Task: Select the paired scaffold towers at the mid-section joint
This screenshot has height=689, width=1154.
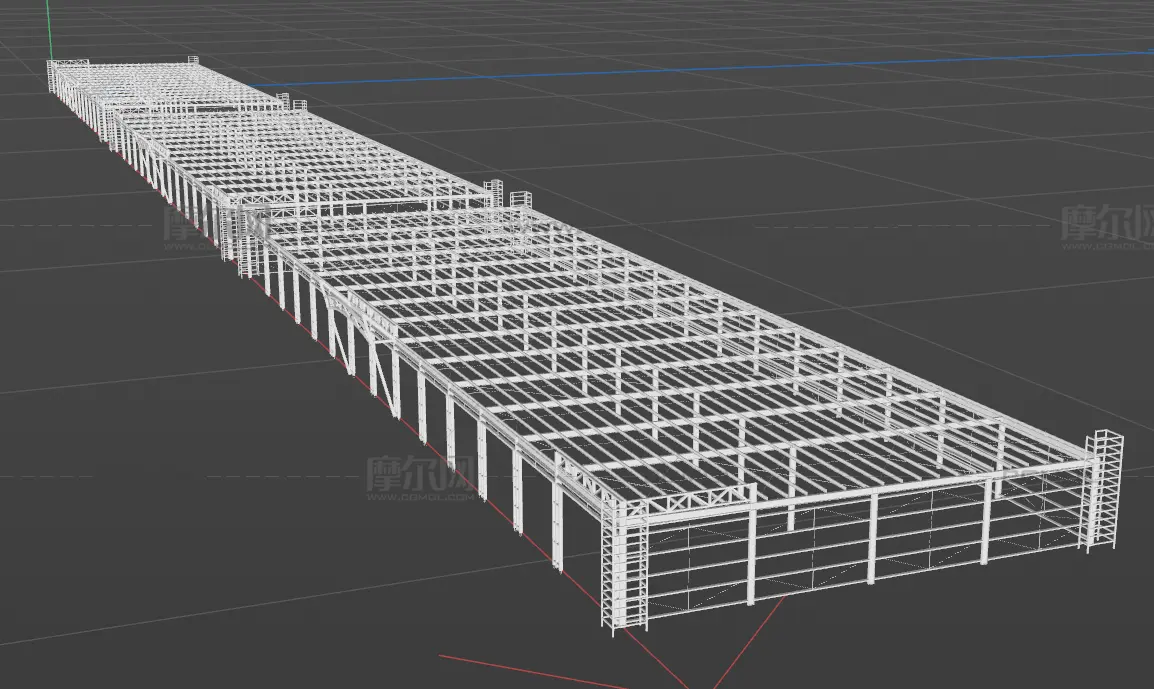Action: click(507, 194)
